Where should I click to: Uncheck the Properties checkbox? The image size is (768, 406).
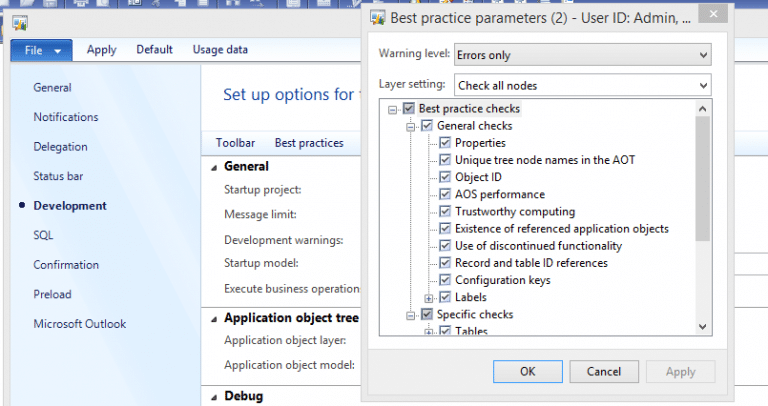(445, 143)
